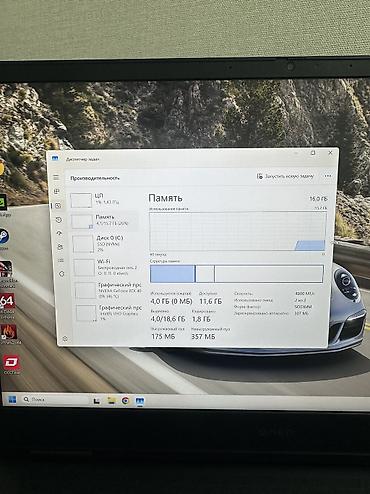Open File Explorer from the taskbar

[111, 400]
